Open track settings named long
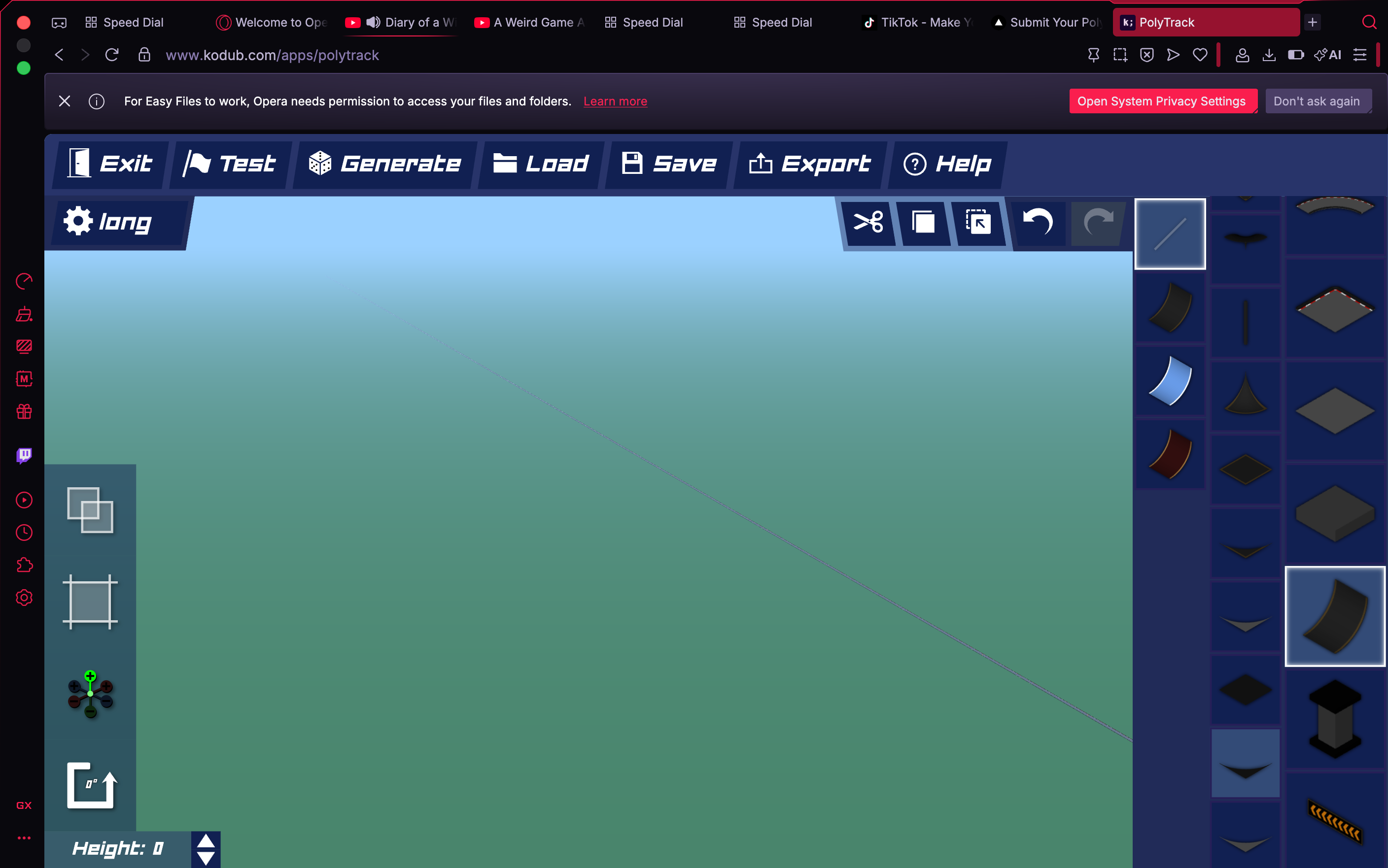Image resolution: width=1388 pixels, height=868 pixels. [x=119, y=222]
